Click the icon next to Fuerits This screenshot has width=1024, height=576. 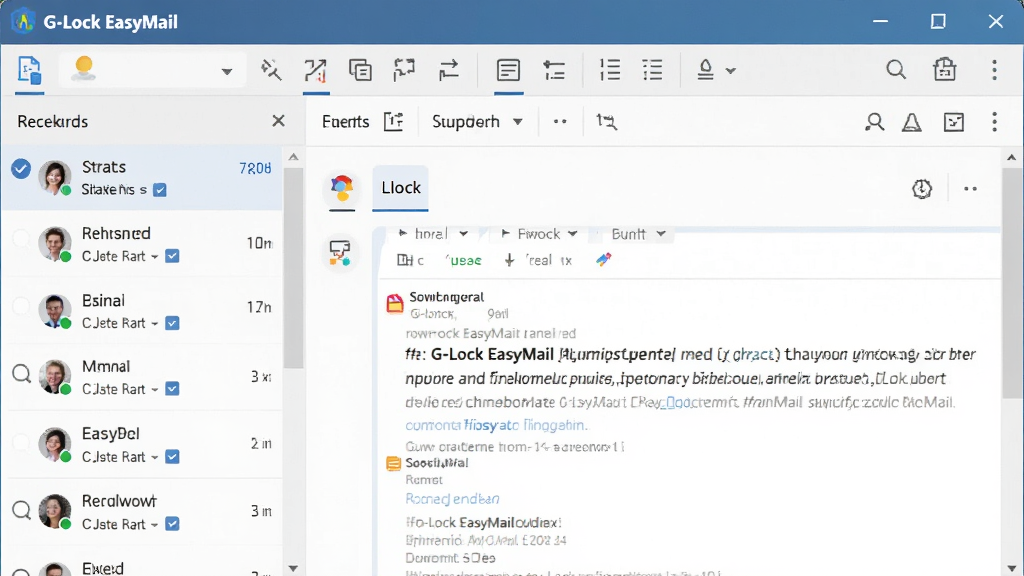coord(394,121)
